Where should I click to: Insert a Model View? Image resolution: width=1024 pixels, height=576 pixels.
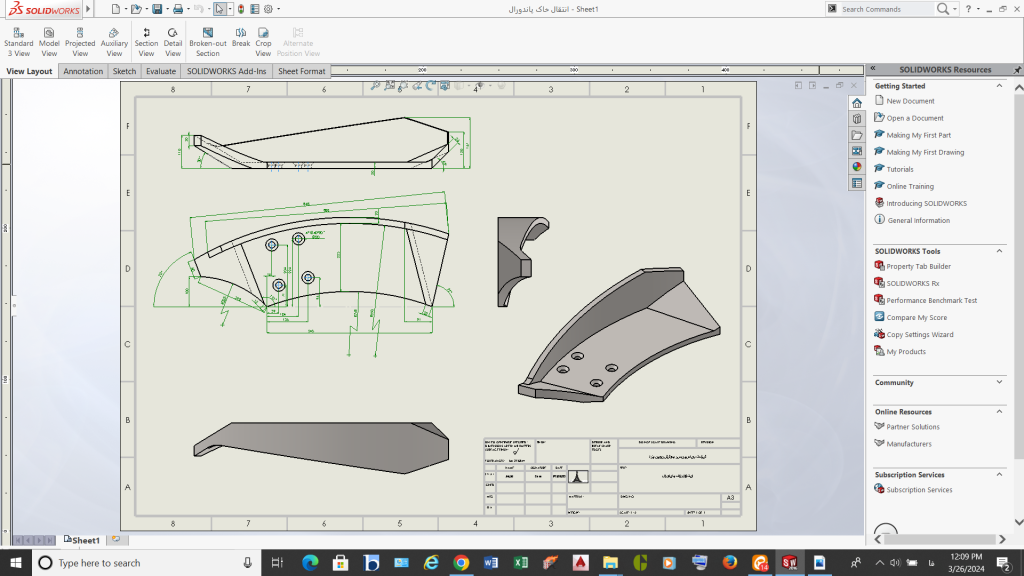(49, 42)
